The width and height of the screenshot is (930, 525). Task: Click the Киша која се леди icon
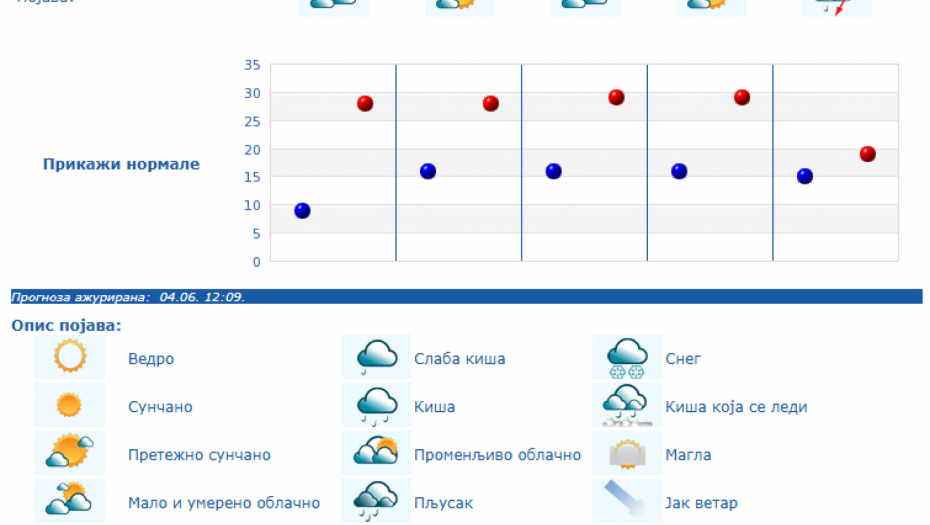(628, 406)
